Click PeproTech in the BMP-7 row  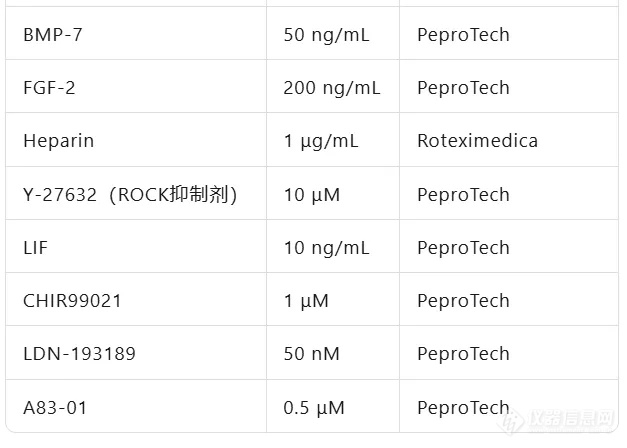[x=463, y=35]
